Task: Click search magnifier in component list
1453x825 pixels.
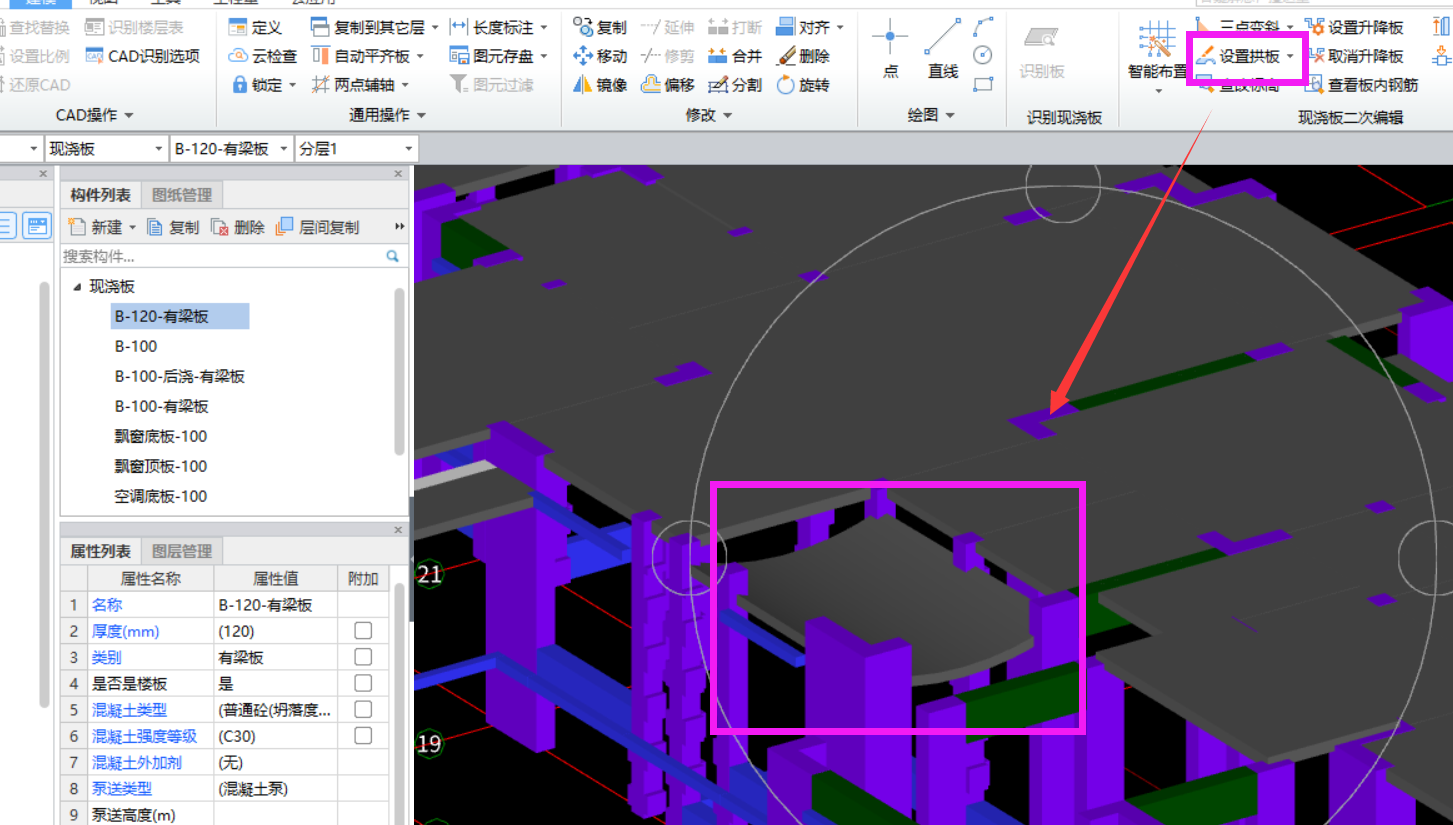Action: coord(393,257)
